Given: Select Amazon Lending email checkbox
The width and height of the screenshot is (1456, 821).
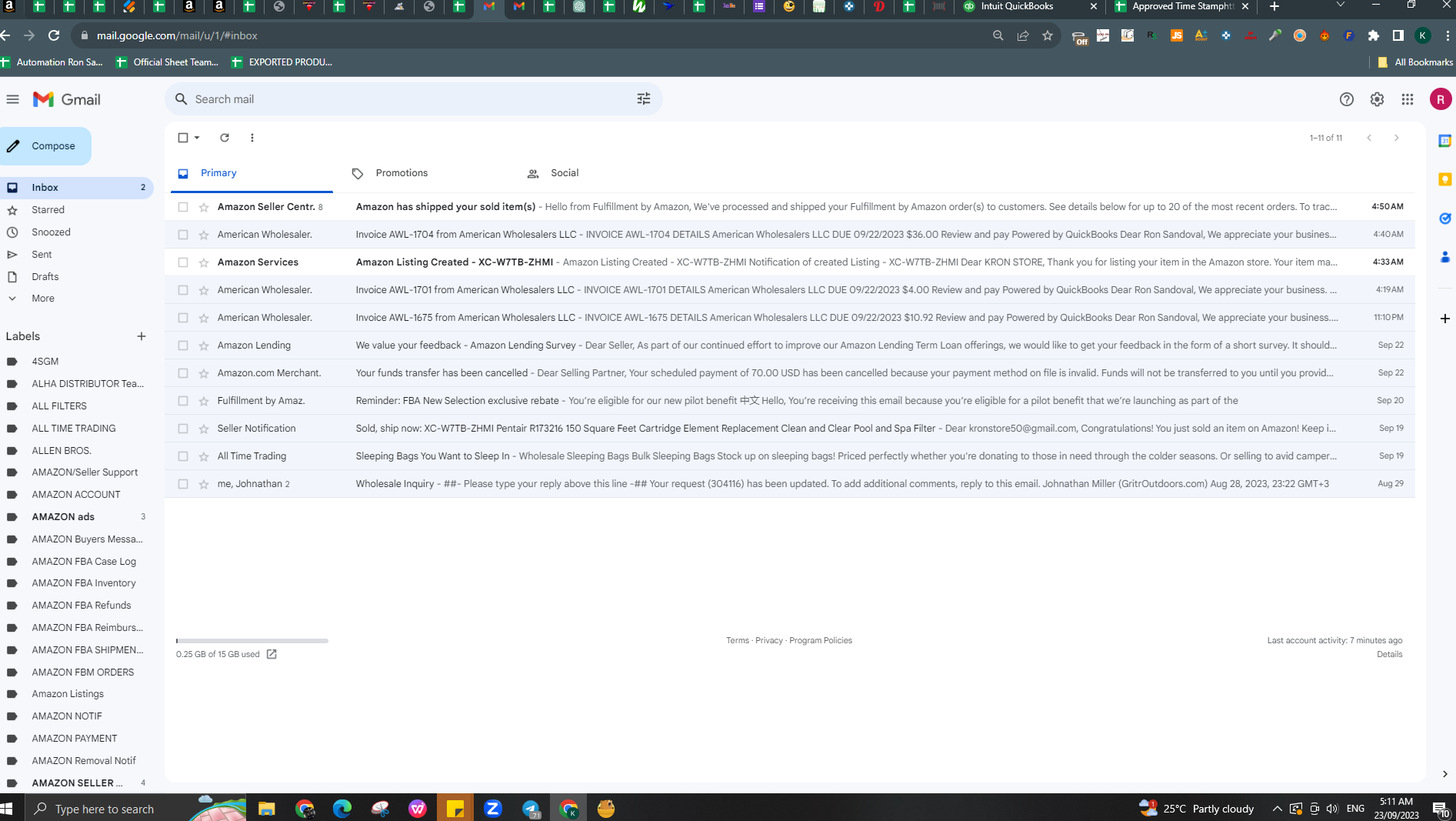Looking at the screenshot, I should (183, 345).
